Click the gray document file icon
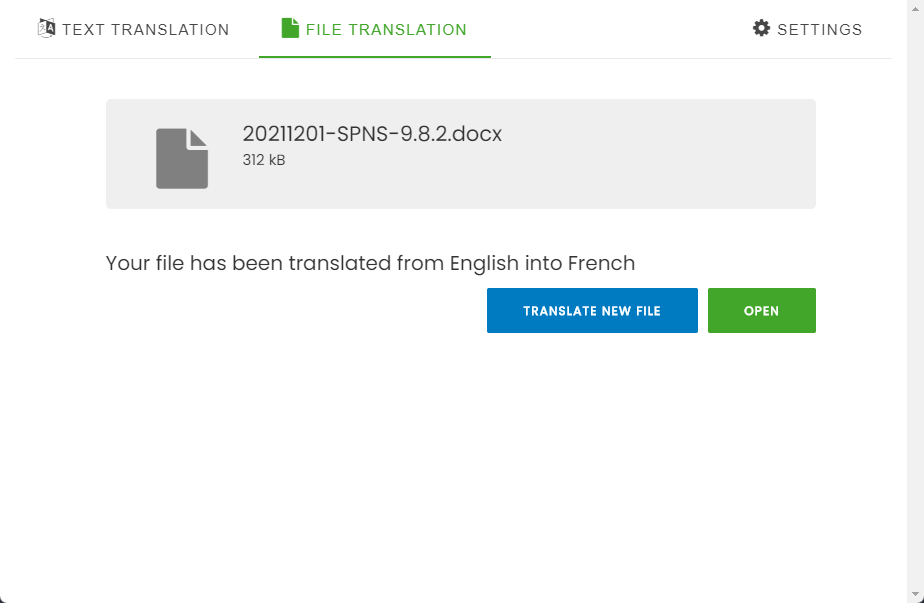This screenshot has height=603, width=924. (x=182, y=159)
